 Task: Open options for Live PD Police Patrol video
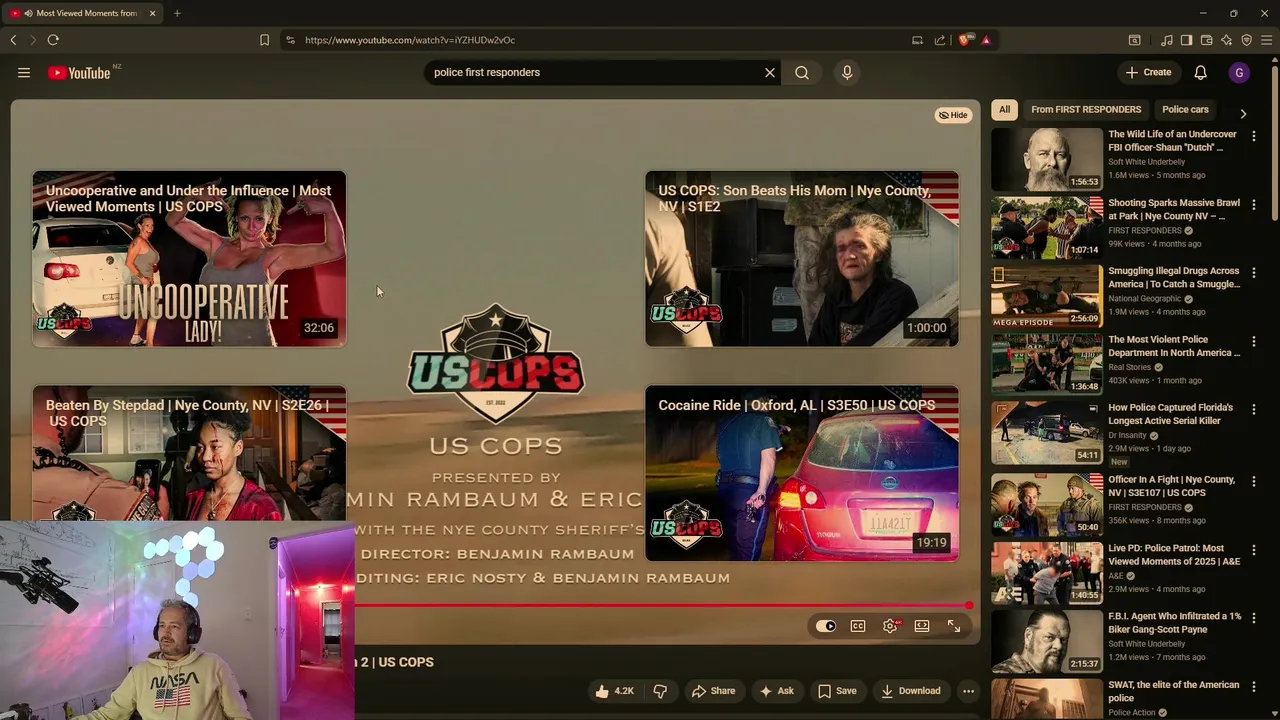(1253, 550)
